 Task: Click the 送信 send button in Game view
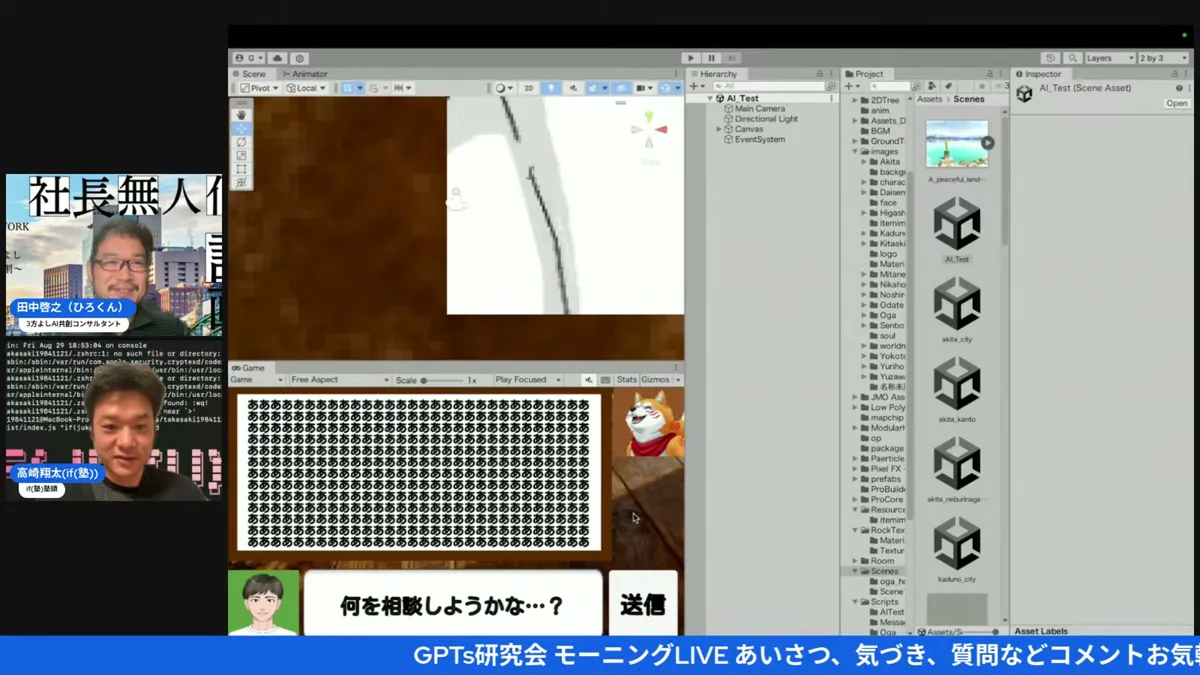(643, 604)
